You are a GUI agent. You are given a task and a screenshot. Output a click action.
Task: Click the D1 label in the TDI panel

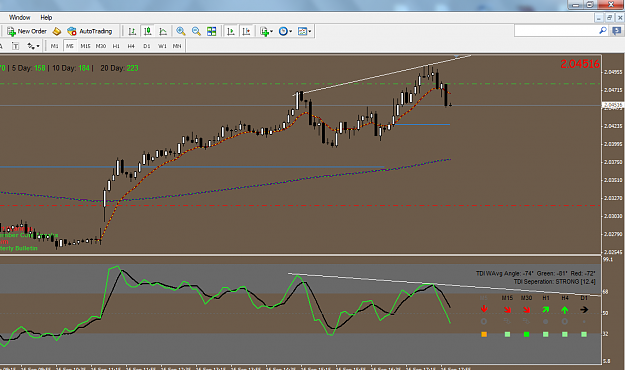584,298
